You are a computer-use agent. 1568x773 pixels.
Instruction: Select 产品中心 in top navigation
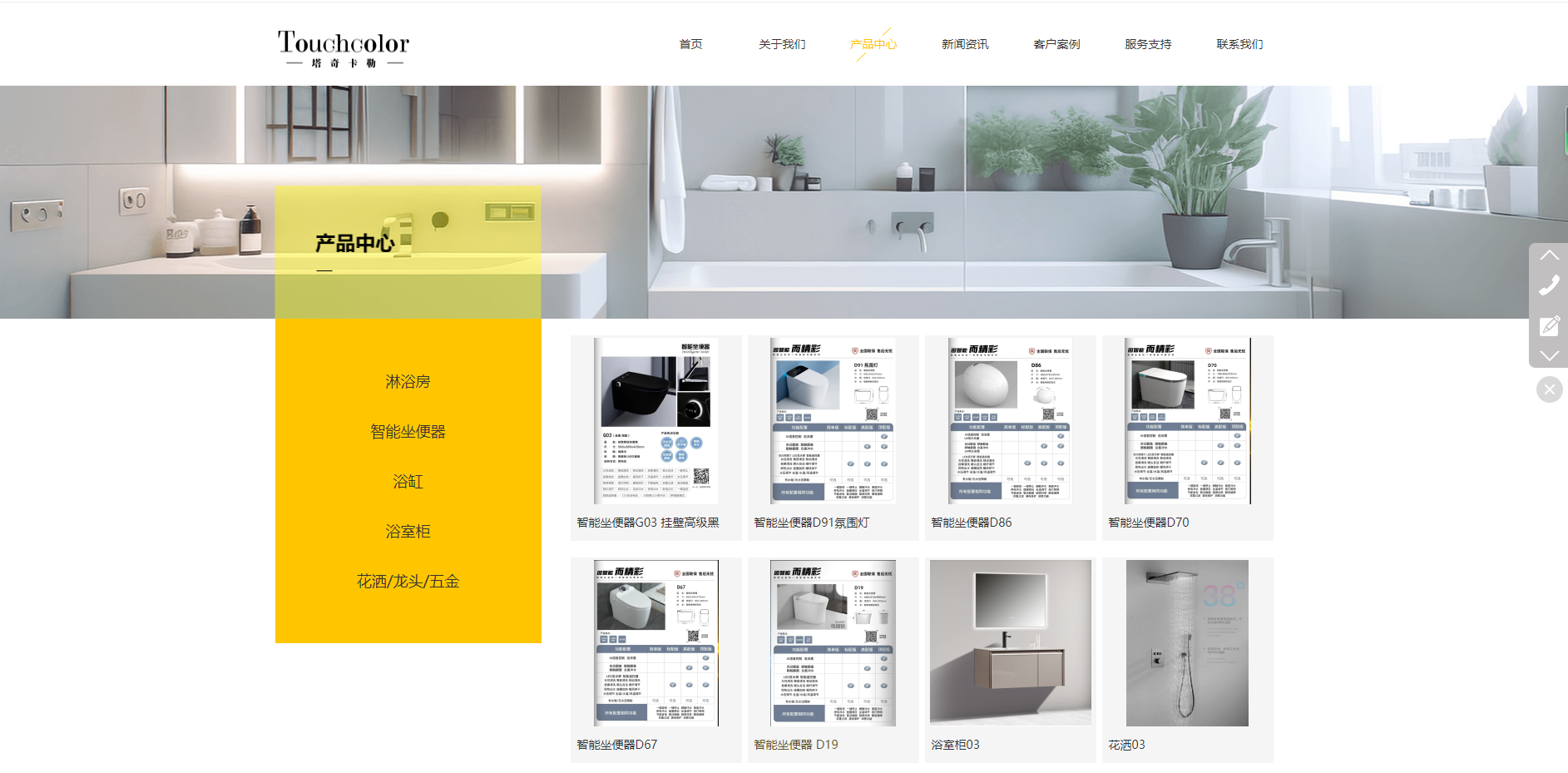[873, 44]
